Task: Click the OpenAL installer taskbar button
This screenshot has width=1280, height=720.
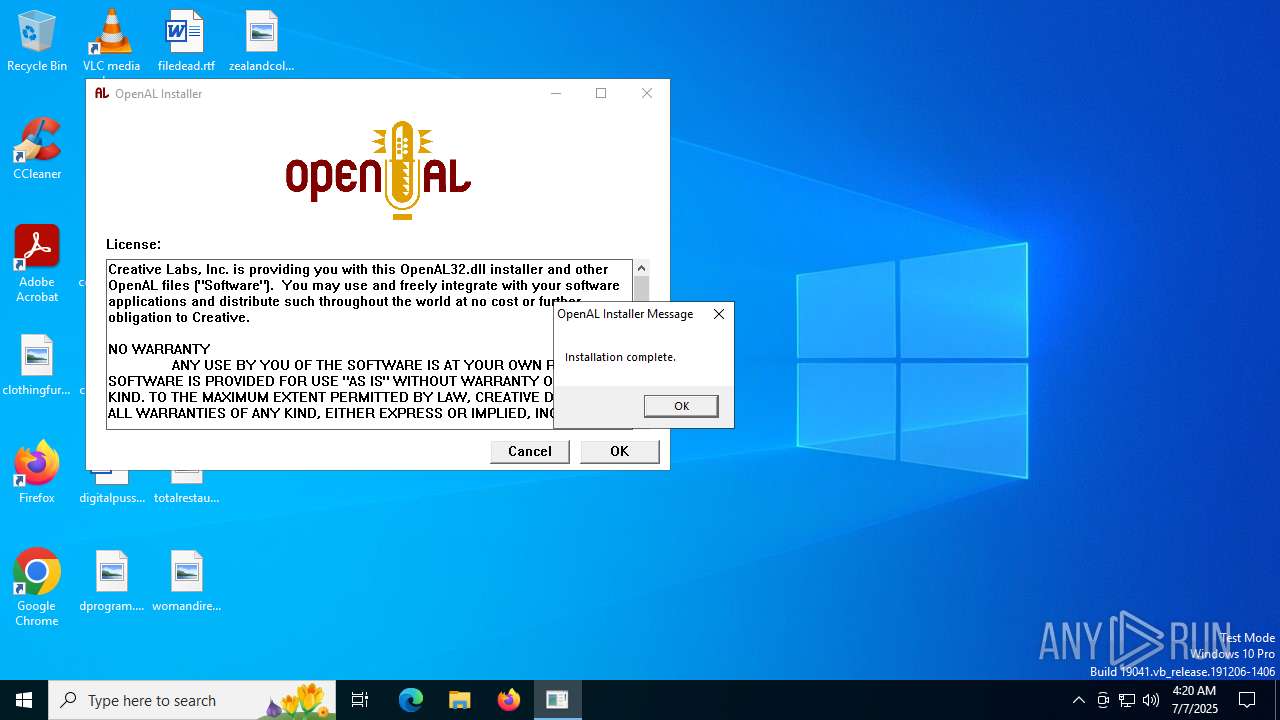Action: coord(557,700)
